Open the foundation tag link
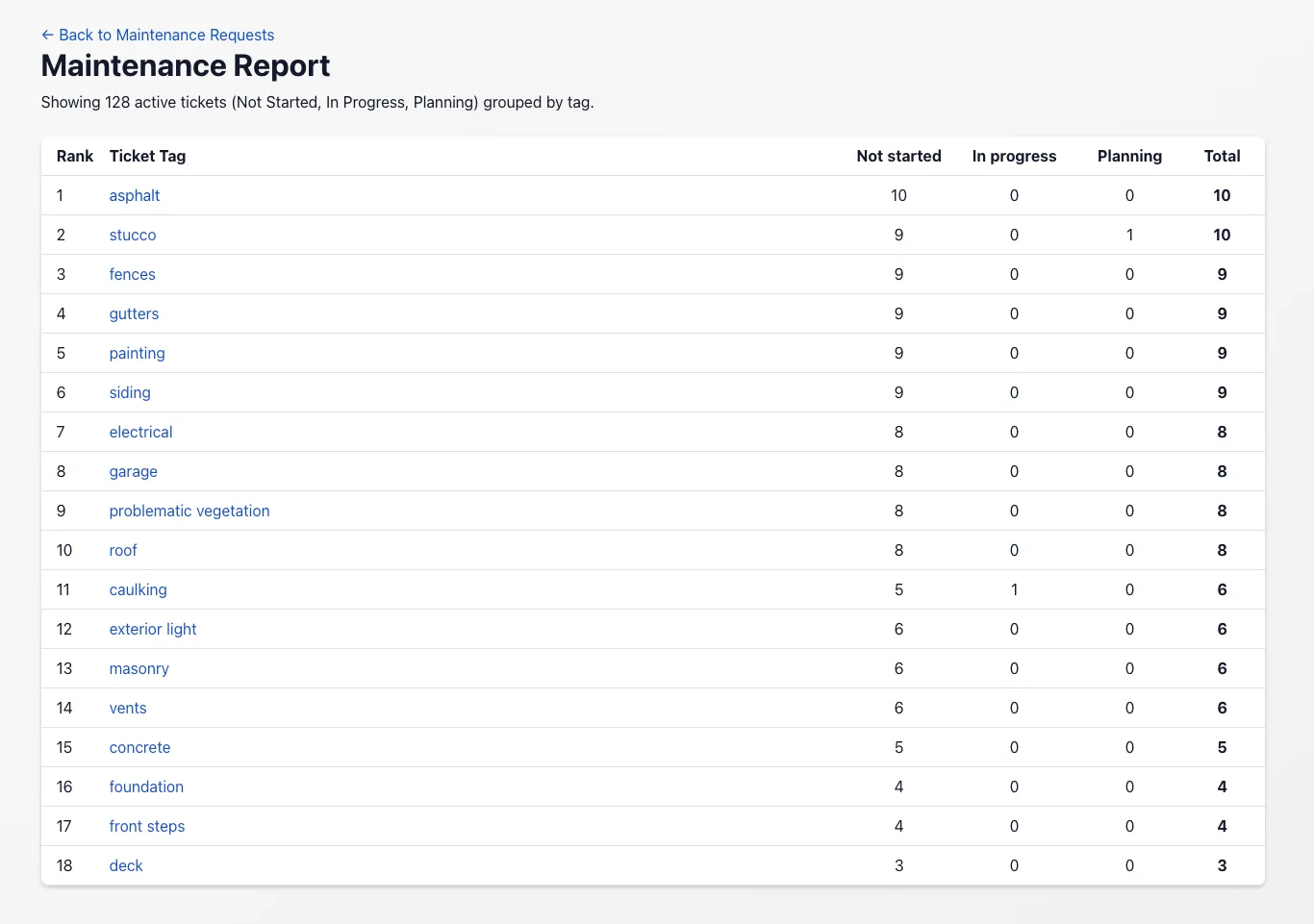The width and height of the screenshot is (1314, 924). [x=146, y=787]
